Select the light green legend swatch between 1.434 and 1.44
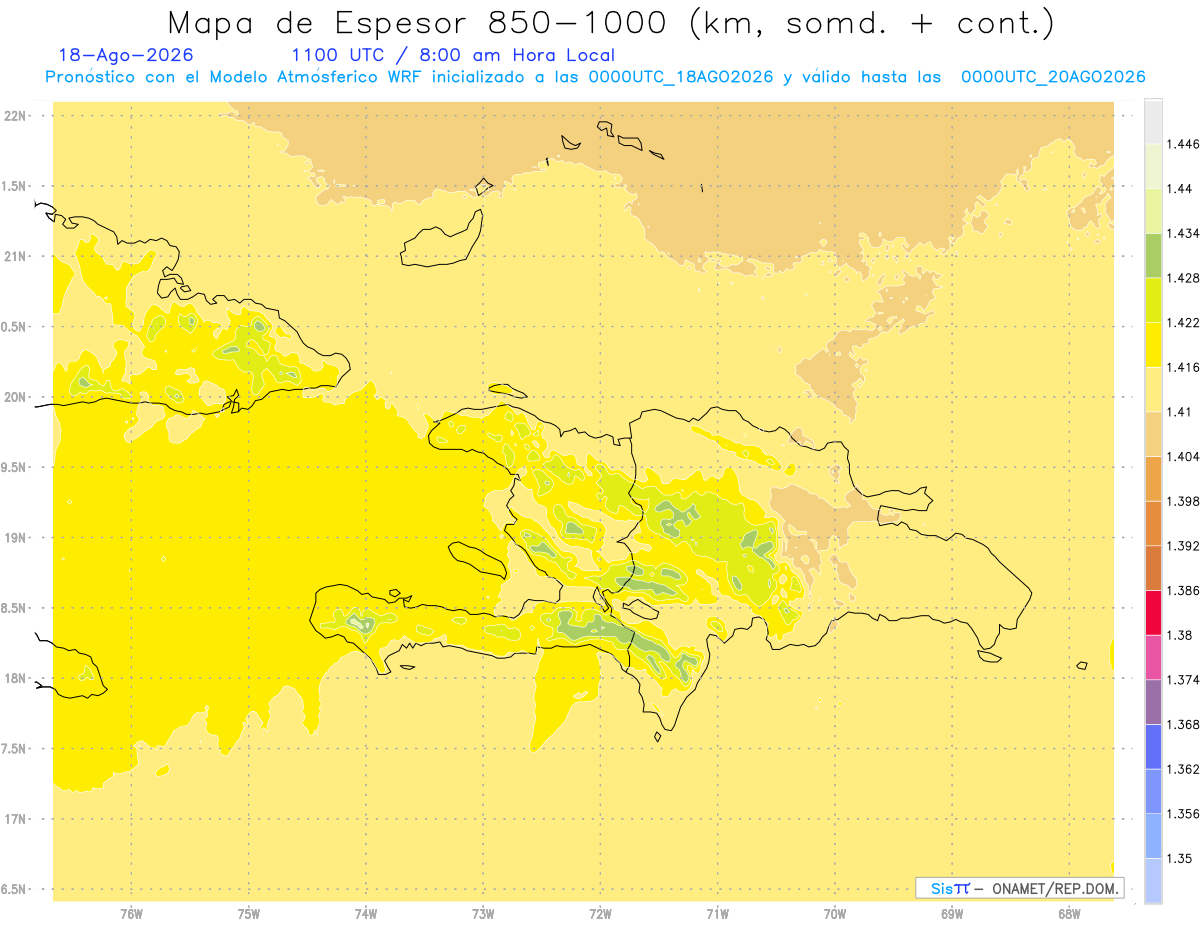This screenshot has height=927, width=1200. click(1153, 211)
